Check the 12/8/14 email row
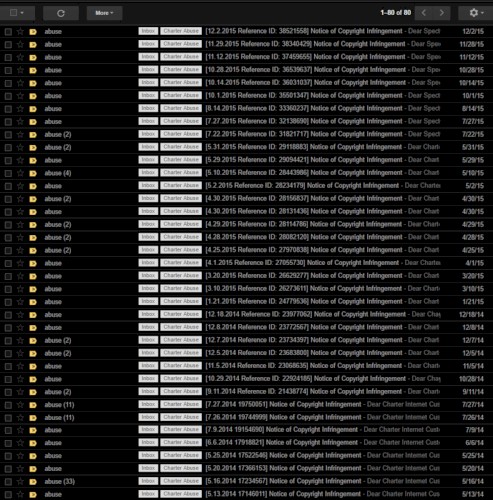This screenshot has height=500, width=493. click(x=8, y=328)
